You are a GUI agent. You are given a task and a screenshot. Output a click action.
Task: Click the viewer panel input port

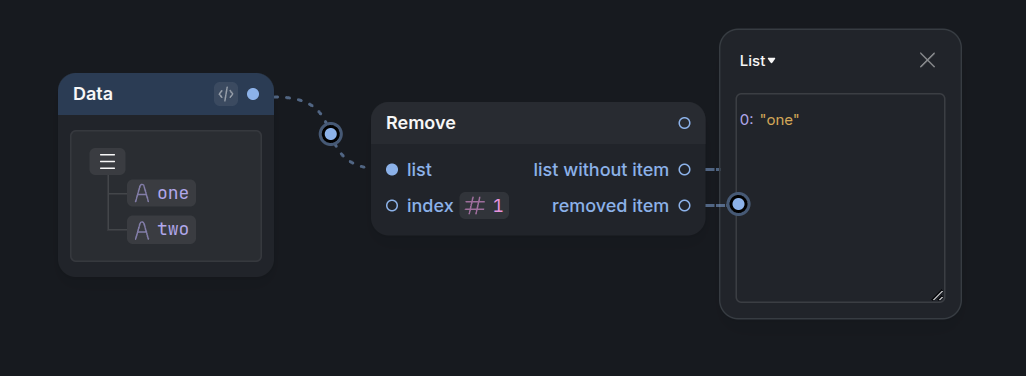pyautogui.click(x=738, y=204)
